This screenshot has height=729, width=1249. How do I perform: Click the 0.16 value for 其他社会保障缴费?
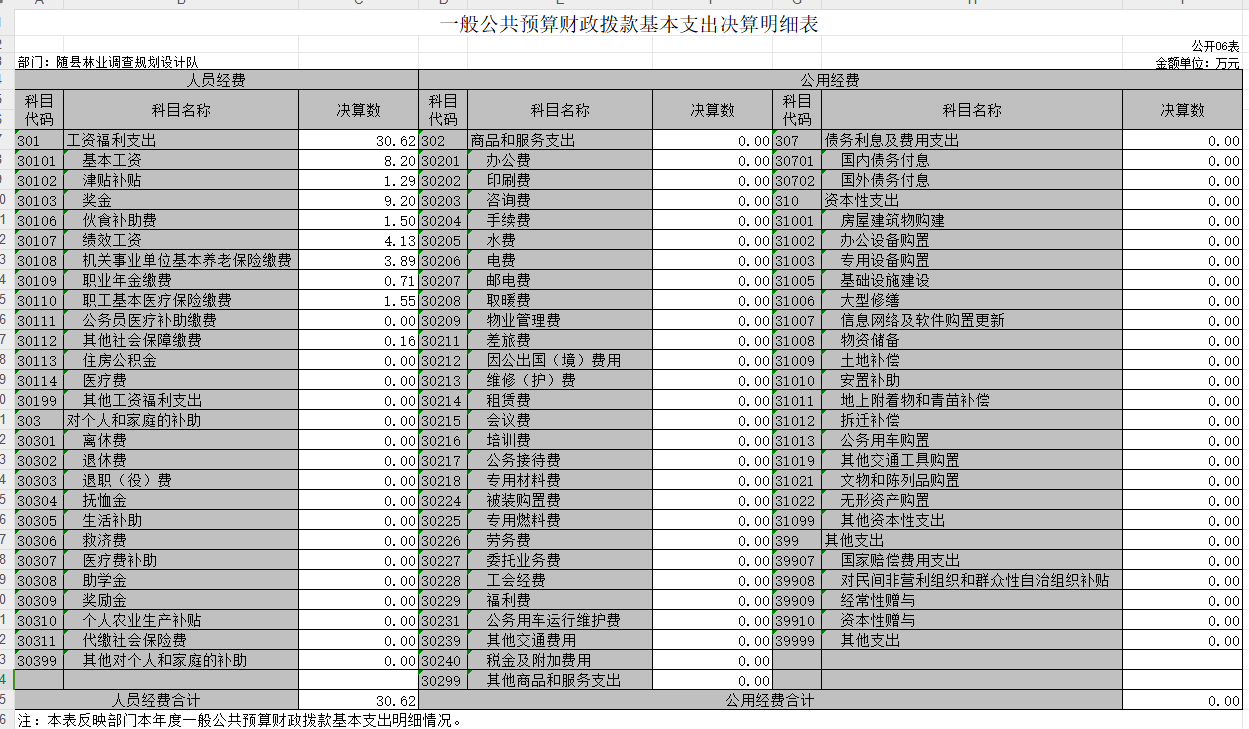(x=358, y=340)
